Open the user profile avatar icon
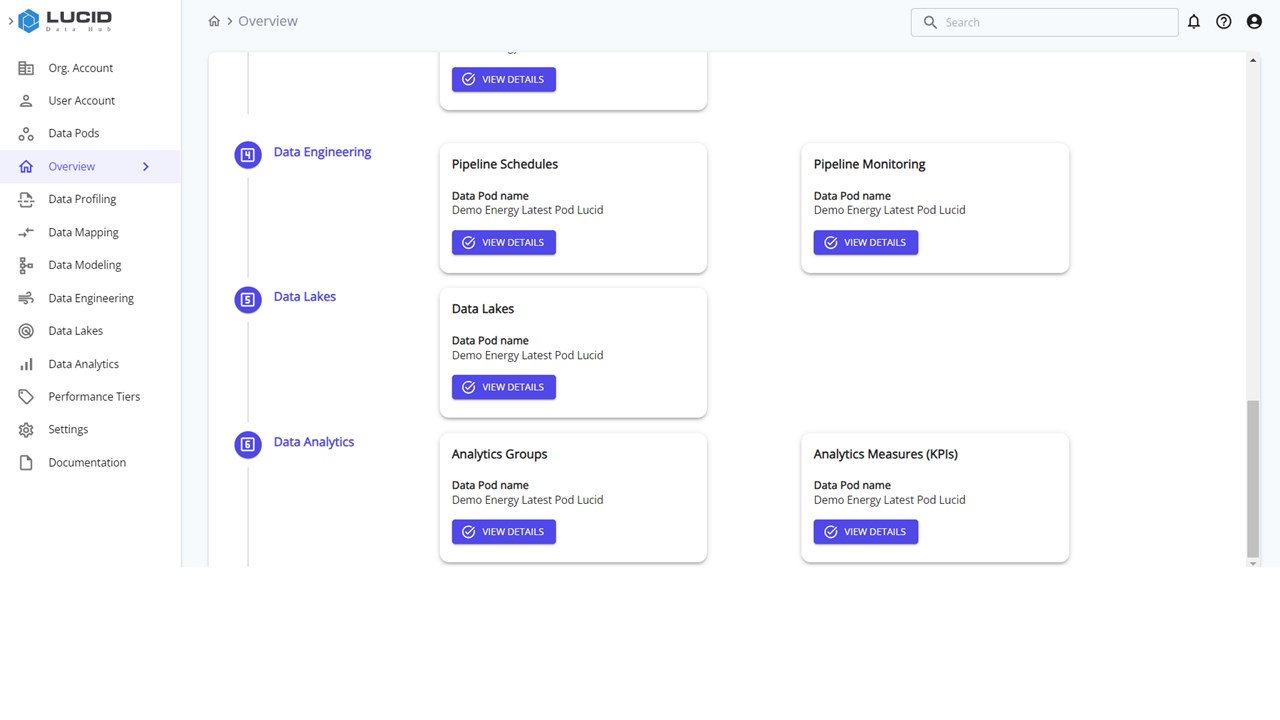This screenshot has height=720, width=1280. coord(1254,21)
